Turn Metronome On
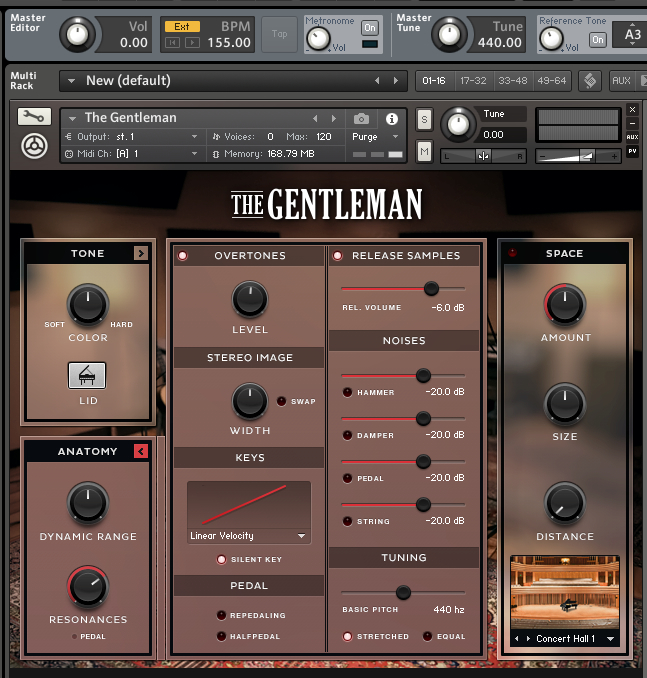Screen dimensions: 647x678 pyautogui.click(x=370, y=28)
